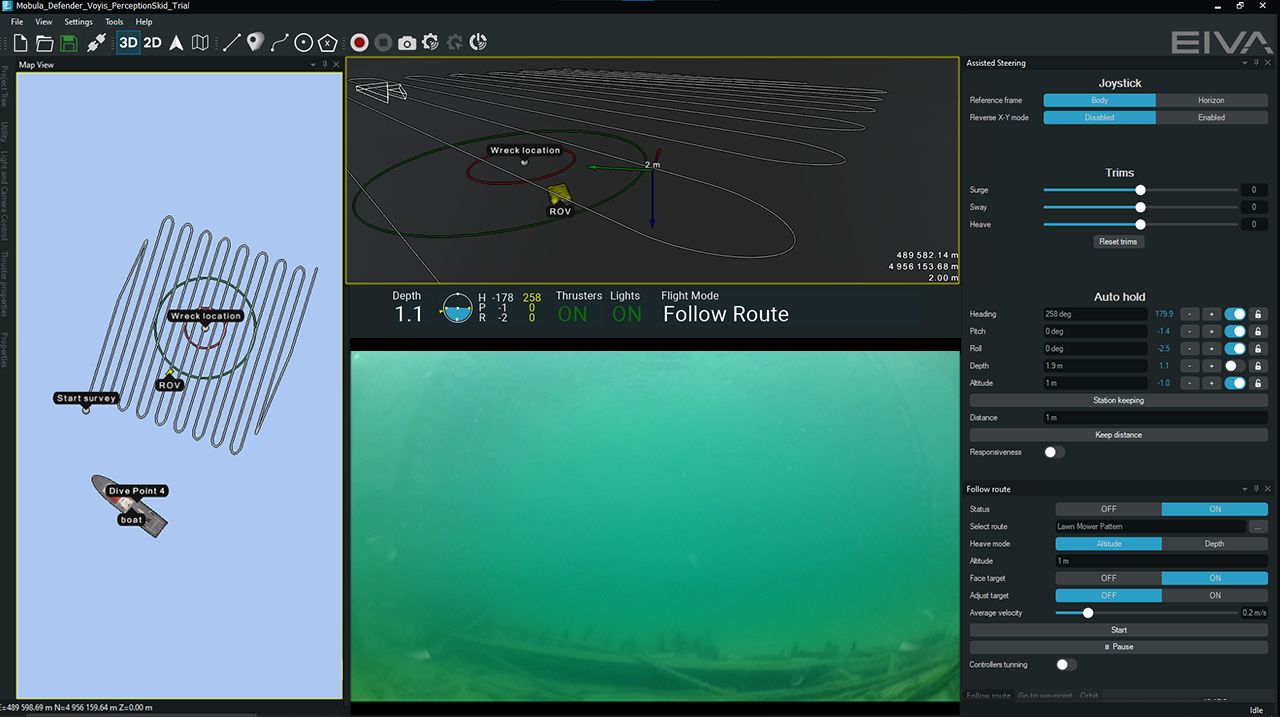1280x717 pixels.
Task: Start recording with the red record button
Action: click(x=359, y=43)
